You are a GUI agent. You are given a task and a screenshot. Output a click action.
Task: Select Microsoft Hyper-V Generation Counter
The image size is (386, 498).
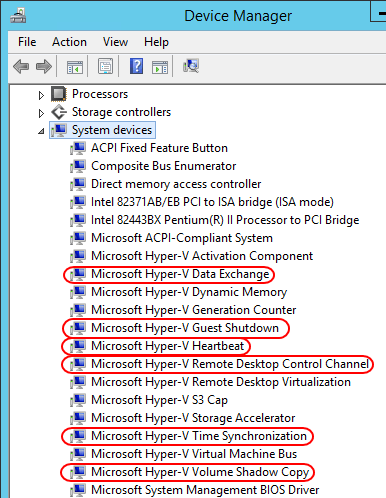coord(194,310)
